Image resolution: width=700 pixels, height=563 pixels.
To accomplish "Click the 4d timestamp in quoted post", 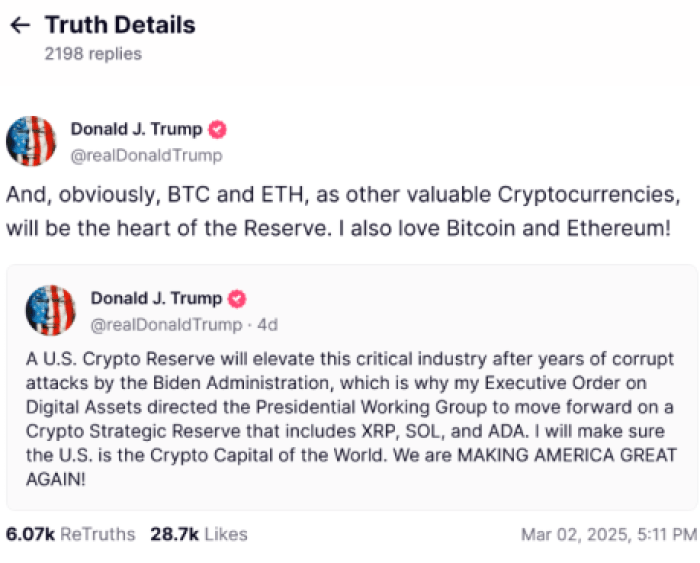I will 267,324.
